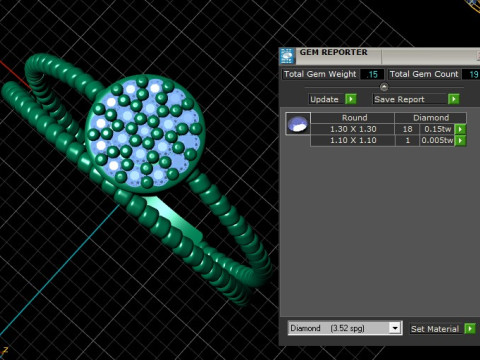Click the Total Gem Weight value .15

(372, 74)
